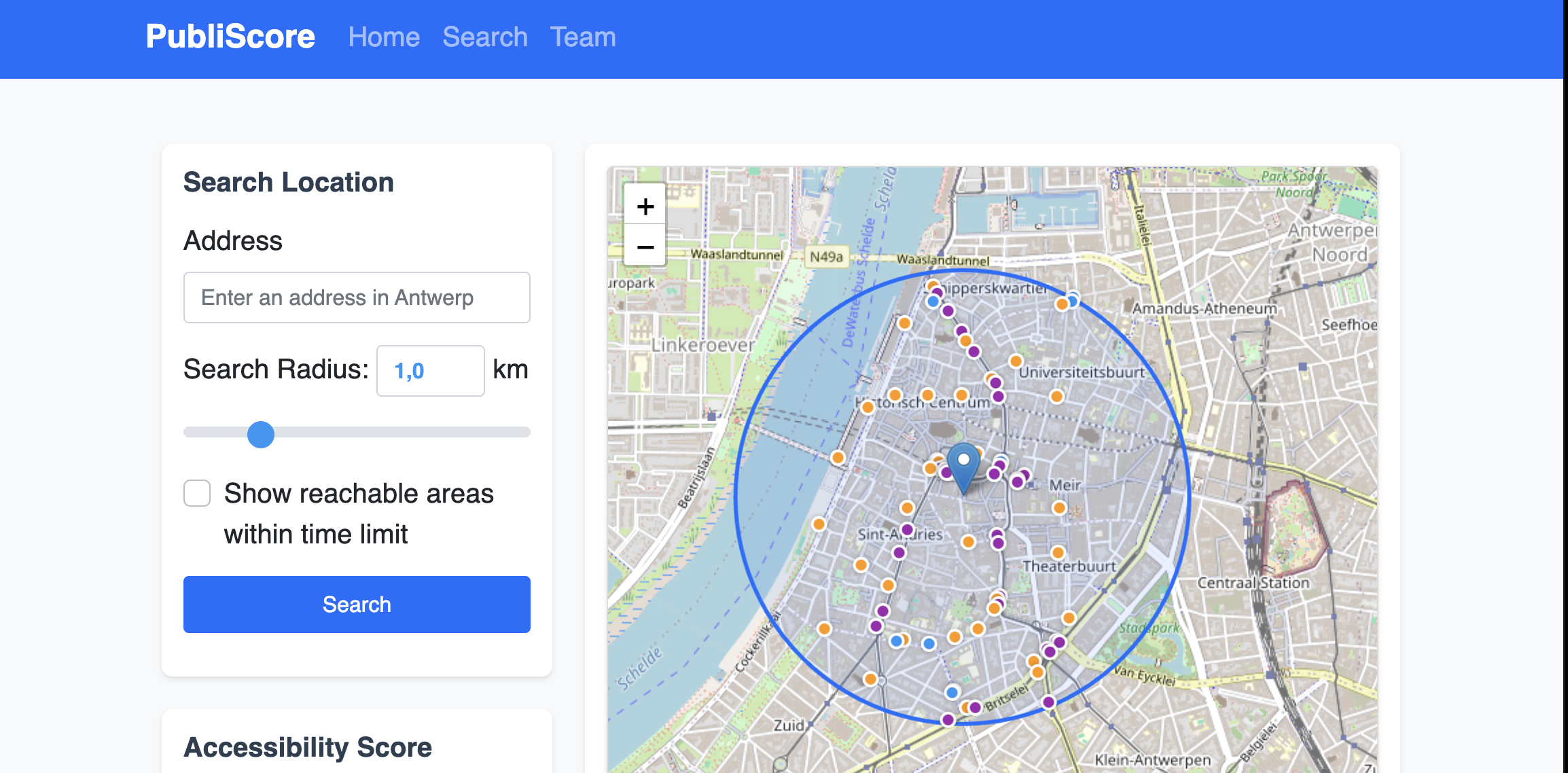1568x773 pixels.
Task: Click the Search Radius km number box
Action: coord(430,371)
